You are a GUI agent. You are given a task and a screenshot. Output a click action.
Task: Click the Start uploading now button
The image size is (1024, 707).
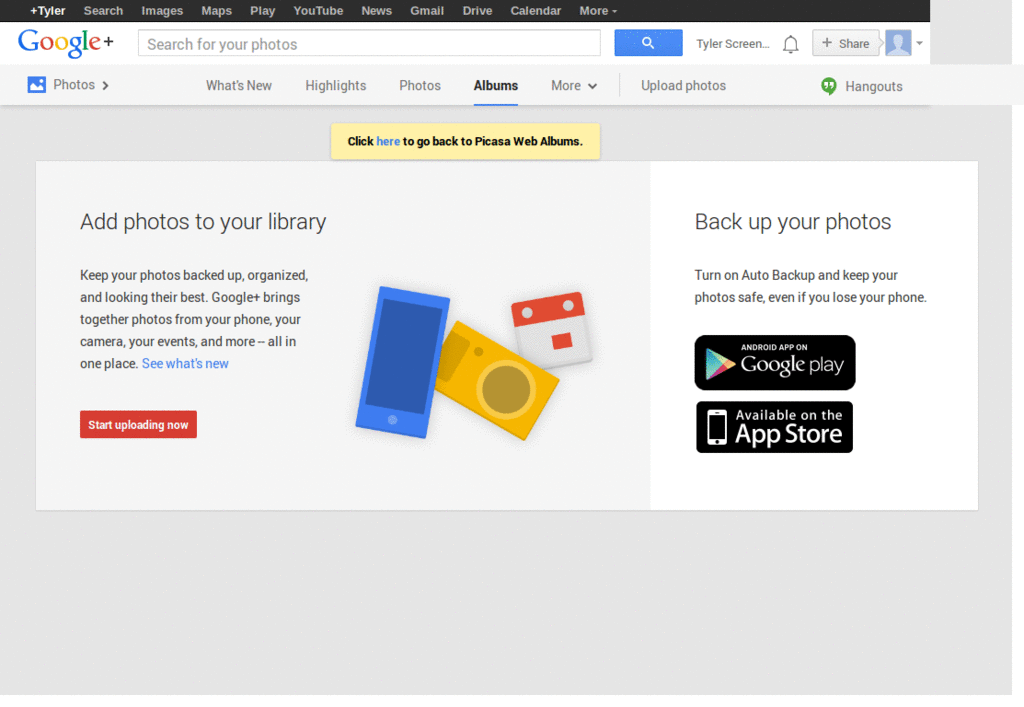tap(138, 424)
